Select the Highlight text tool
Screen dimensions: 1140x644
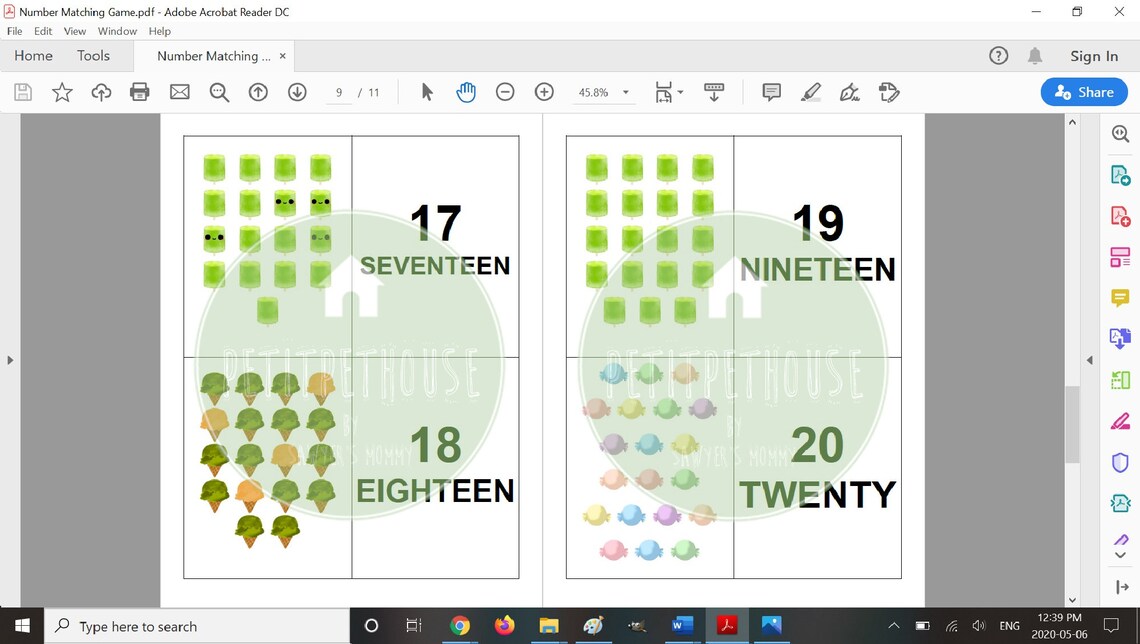pos(811,92)
